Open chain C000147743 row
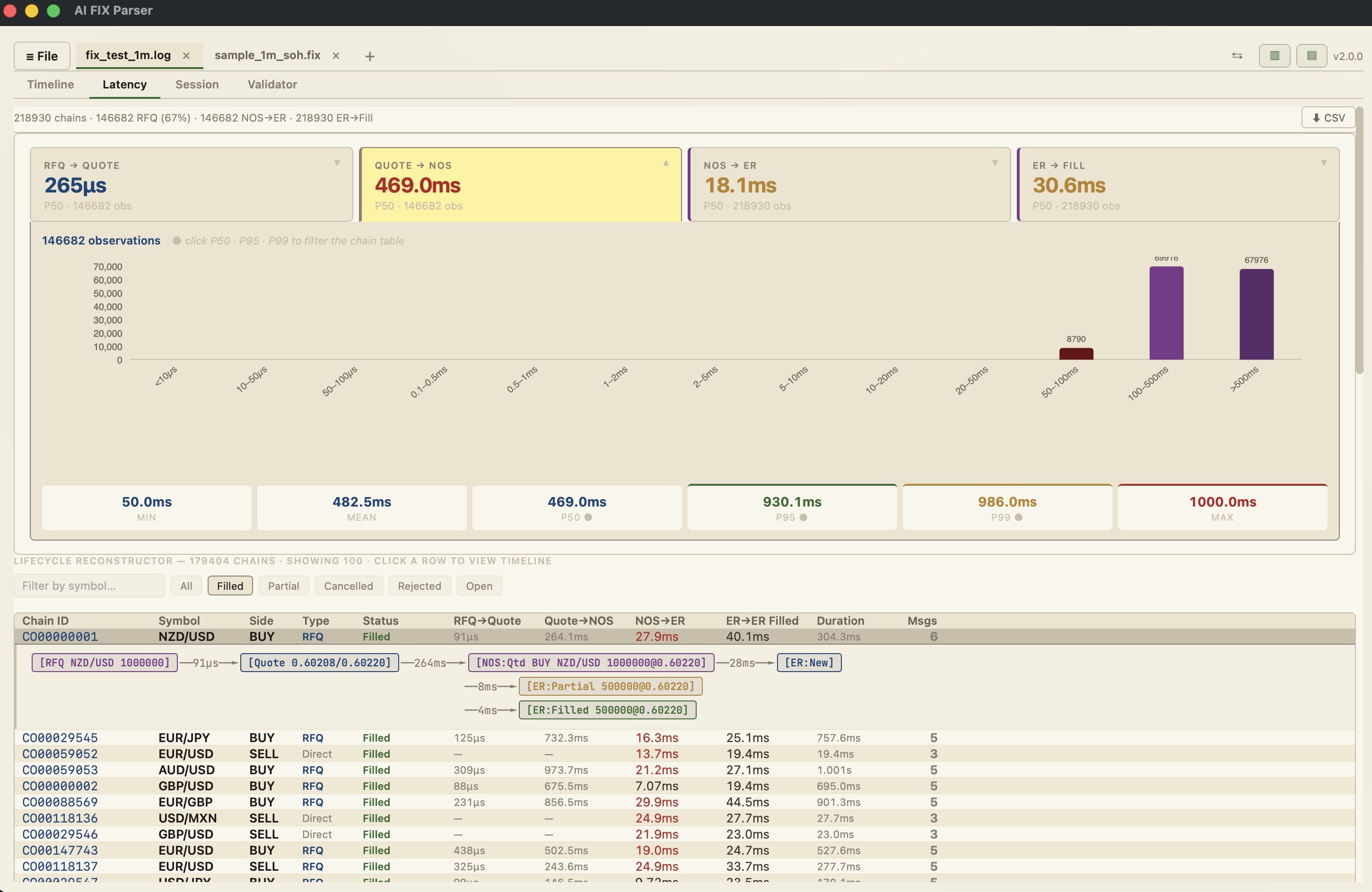 coord(684,850)
